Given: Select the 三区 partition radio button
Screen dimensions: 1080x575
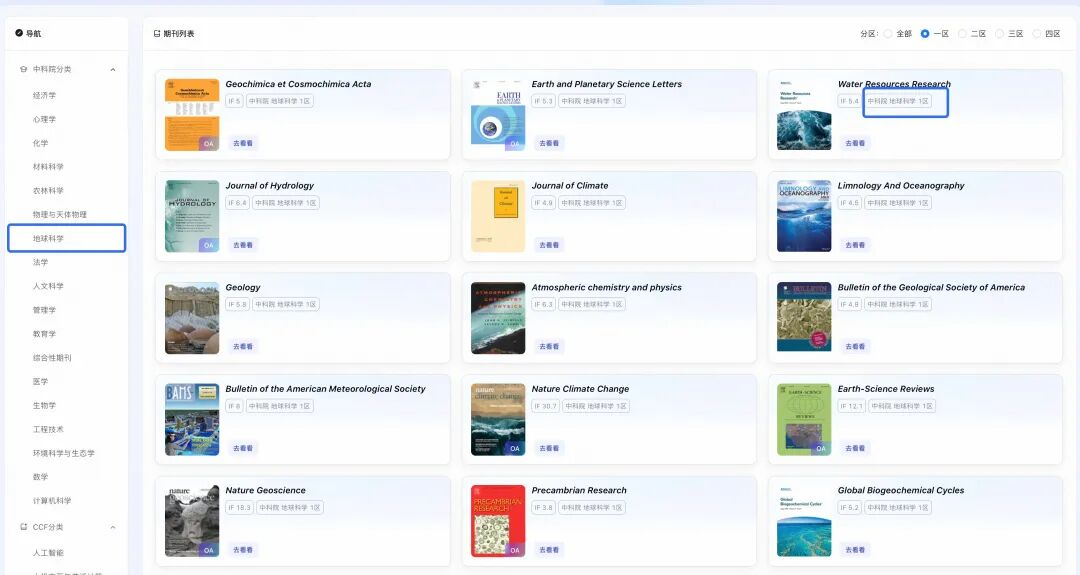Looking at the screenshot, I should [x=999, y=33].
